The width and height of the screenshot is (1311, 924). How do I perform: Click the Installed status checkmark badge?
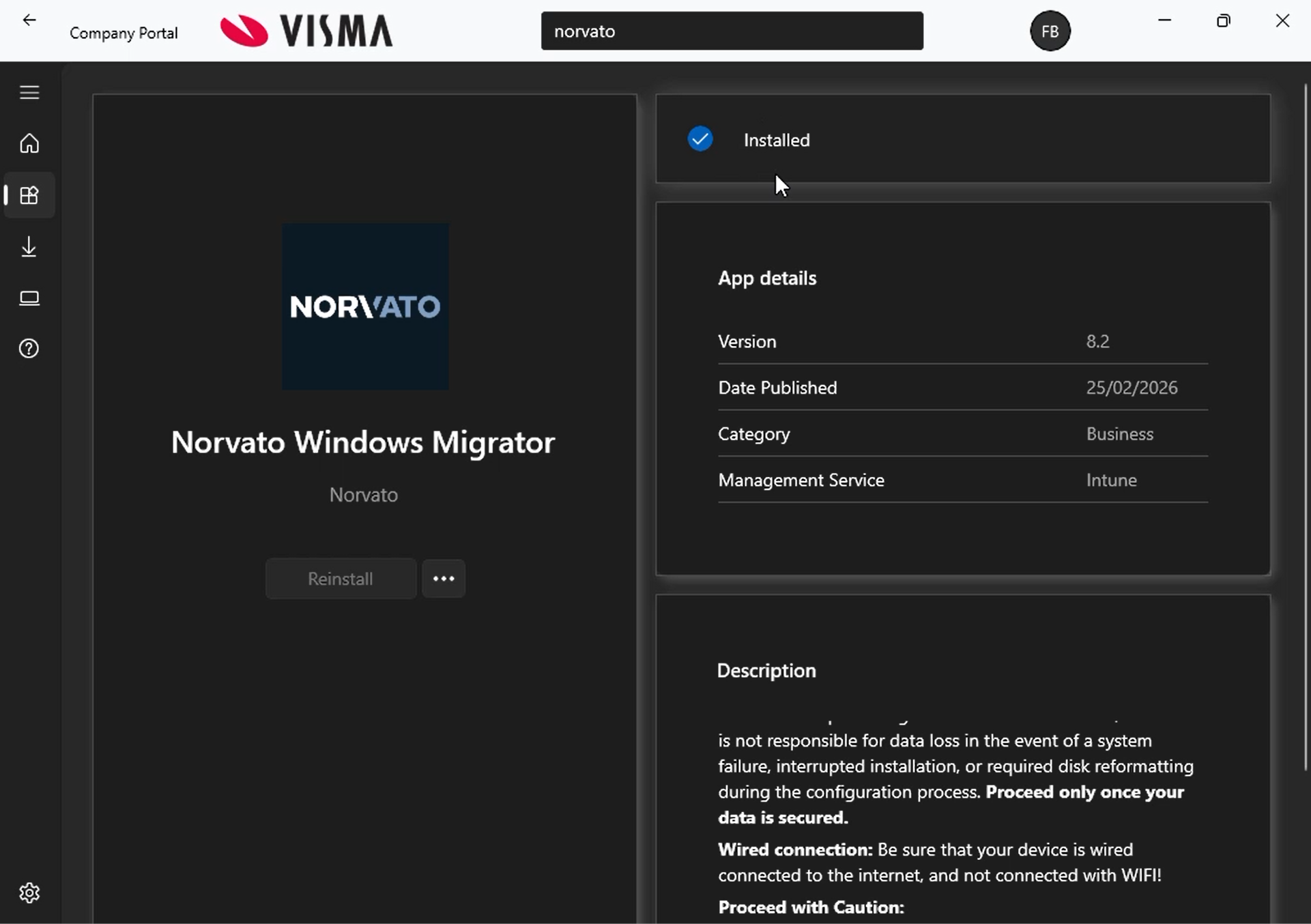pos(700,139)
